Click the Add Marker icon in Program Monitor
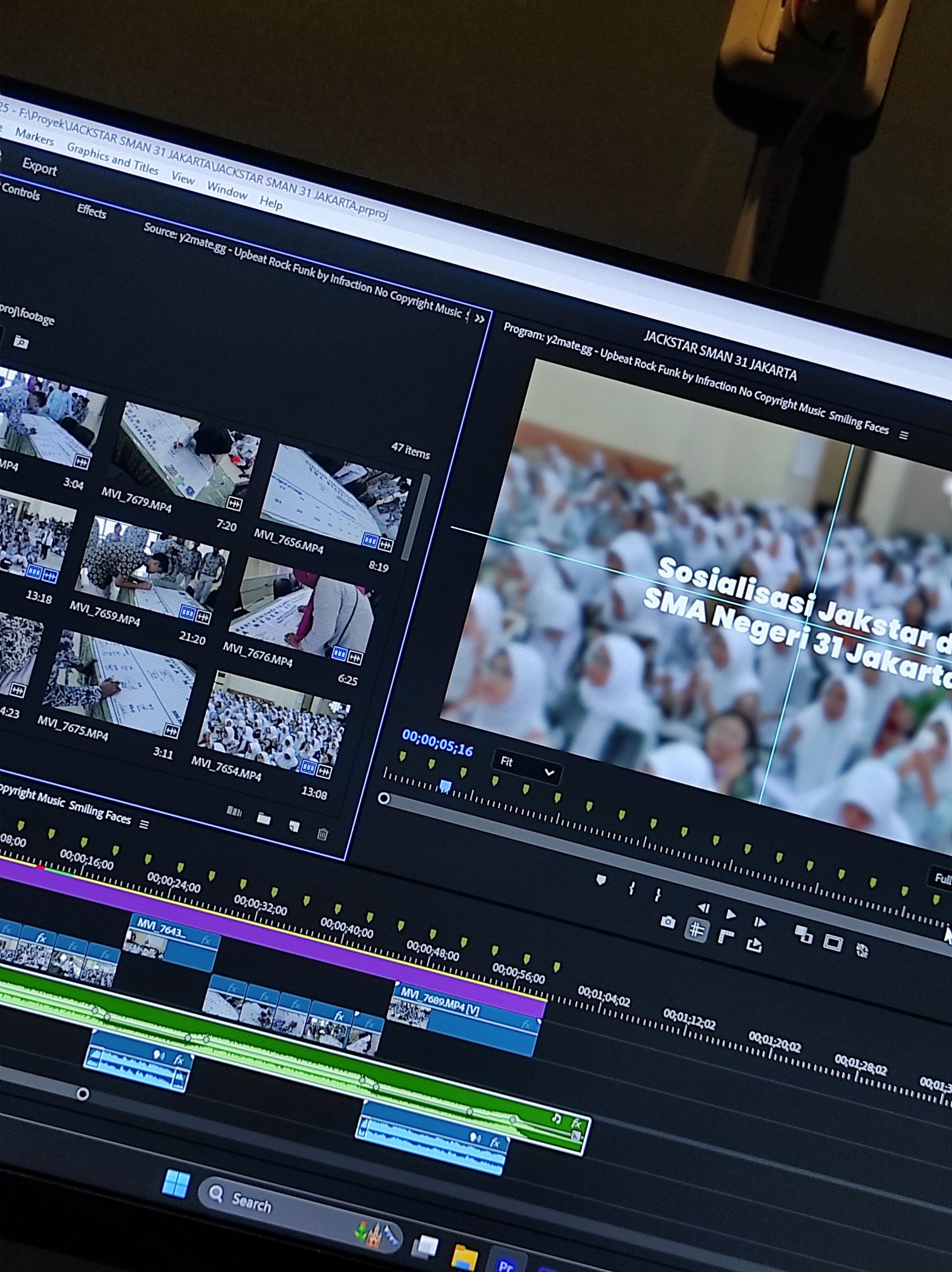 pyautogui.click(x=601, y=880)
